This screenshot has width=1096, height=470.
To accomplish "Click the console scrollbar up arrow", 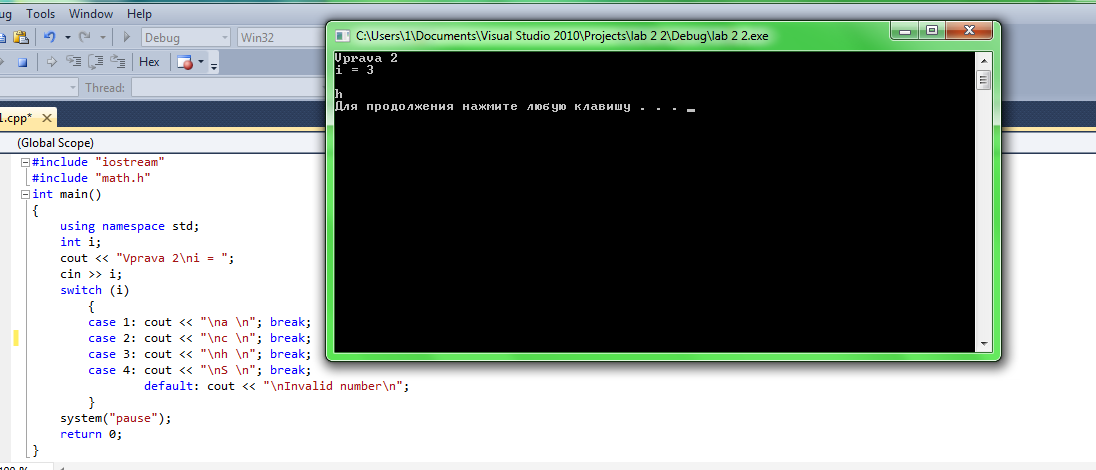I will click(x=983, y=59).
